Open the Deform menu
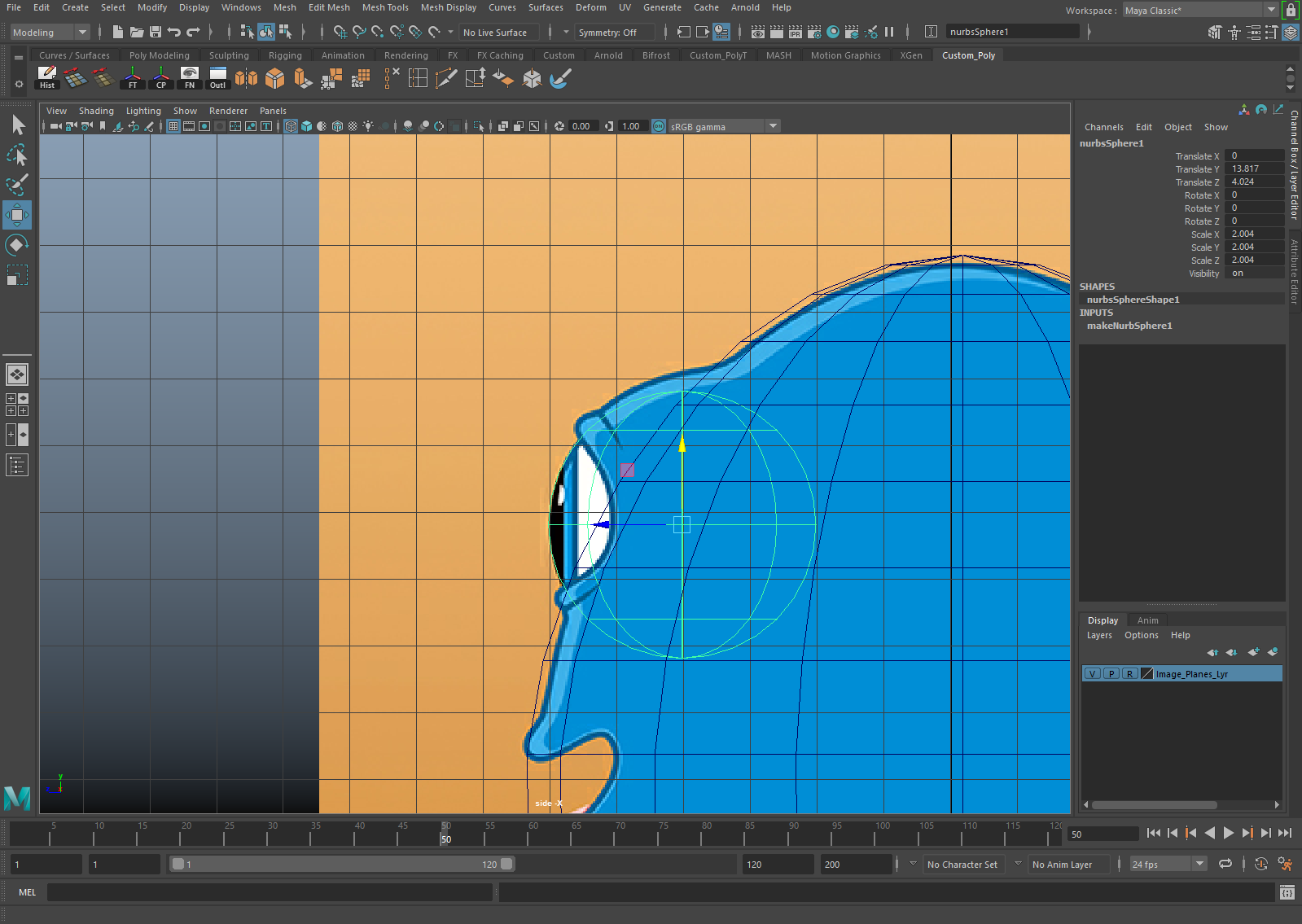Image resolution: width=1302 pixels, height=924 pixels. [591, 7]
